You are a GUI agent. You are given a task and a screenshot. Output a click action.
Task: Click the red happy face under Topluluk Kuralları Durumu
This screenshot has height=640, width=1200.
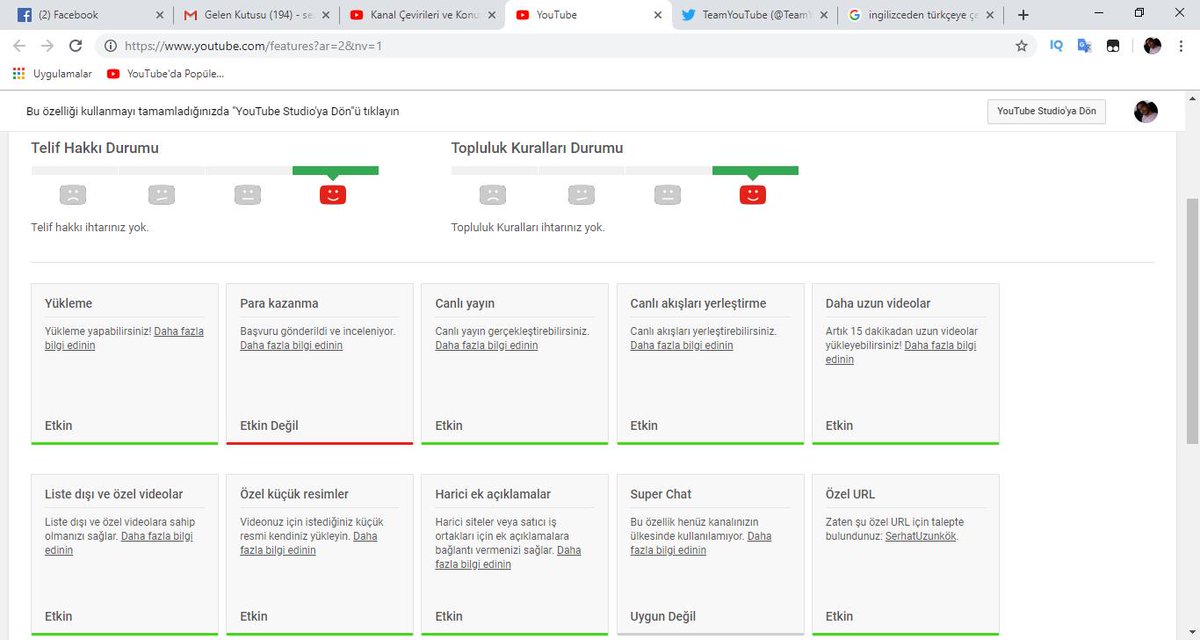(x=752, y=194)
